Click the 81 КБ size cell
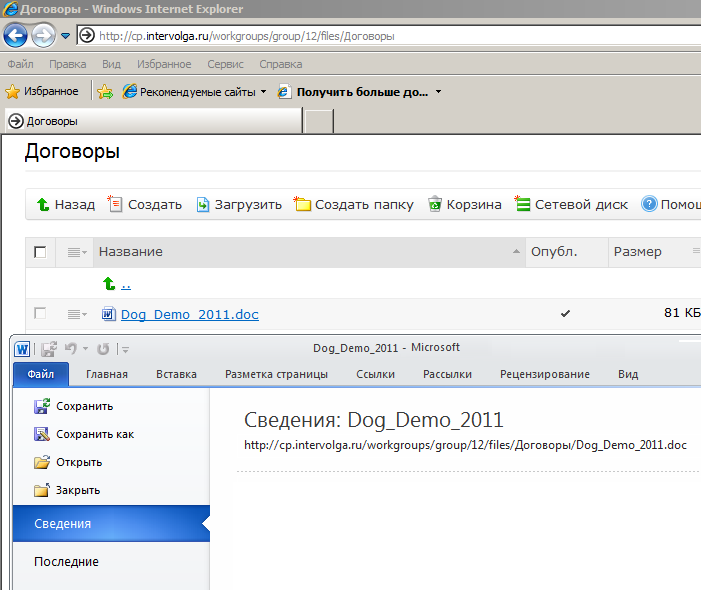Viewport: 701px width, 590px height. pyautogui.click(x=682, y=313)
